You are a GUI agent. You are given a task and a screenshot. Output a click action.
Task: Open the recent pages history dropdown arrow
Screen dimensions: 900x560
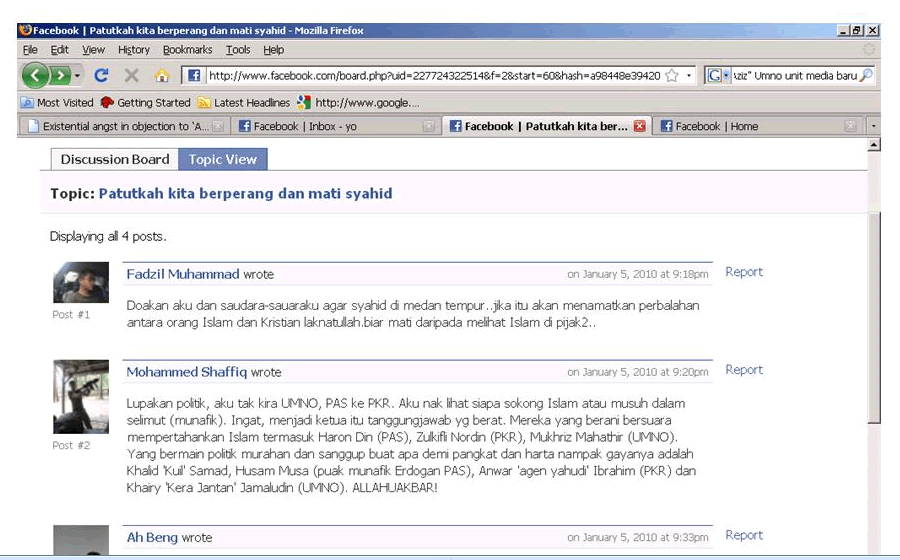[x=77, y=76]
